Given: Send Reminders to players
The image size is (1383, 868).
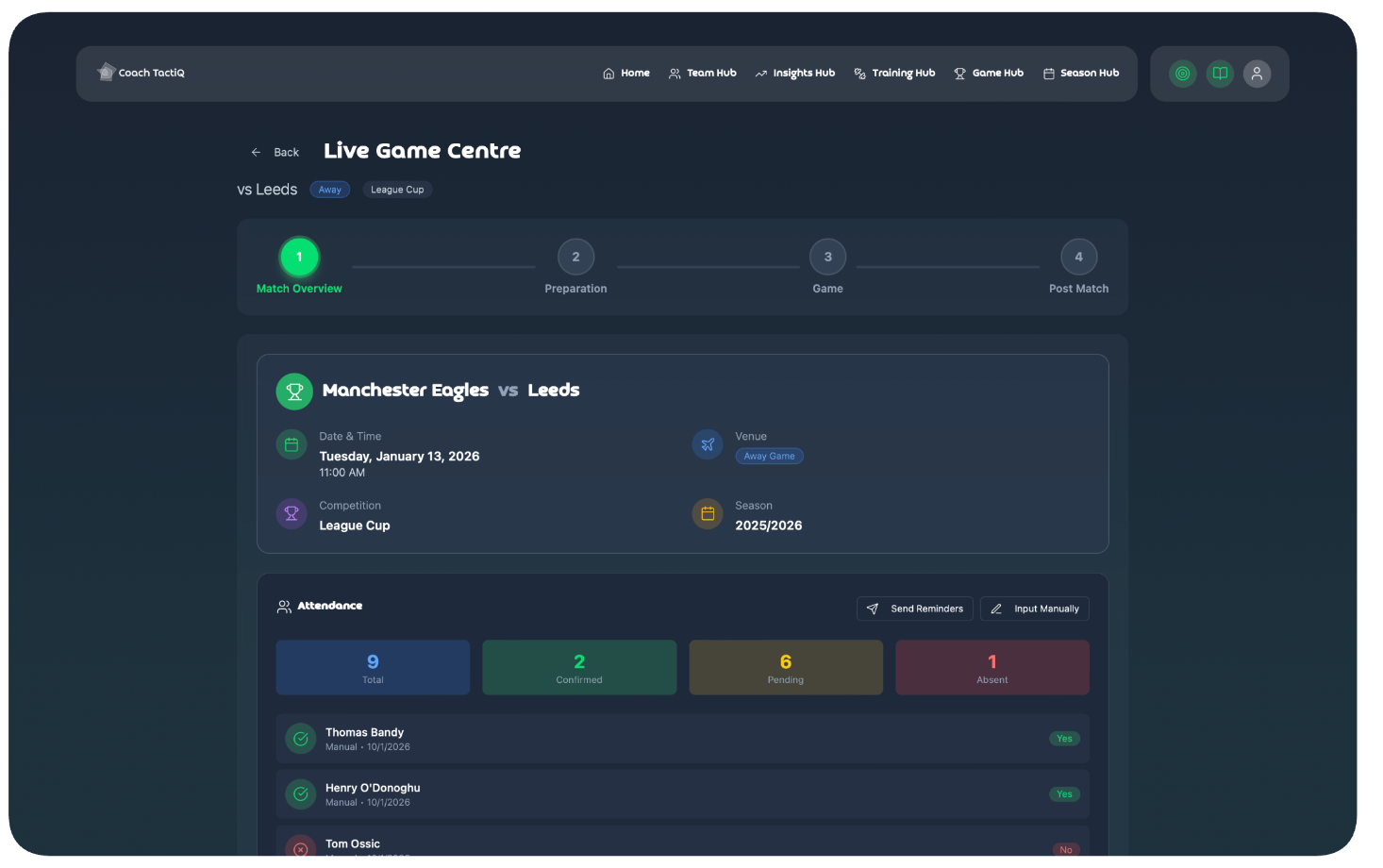Looking at the screenshot, I should click(x=915, y=609).
